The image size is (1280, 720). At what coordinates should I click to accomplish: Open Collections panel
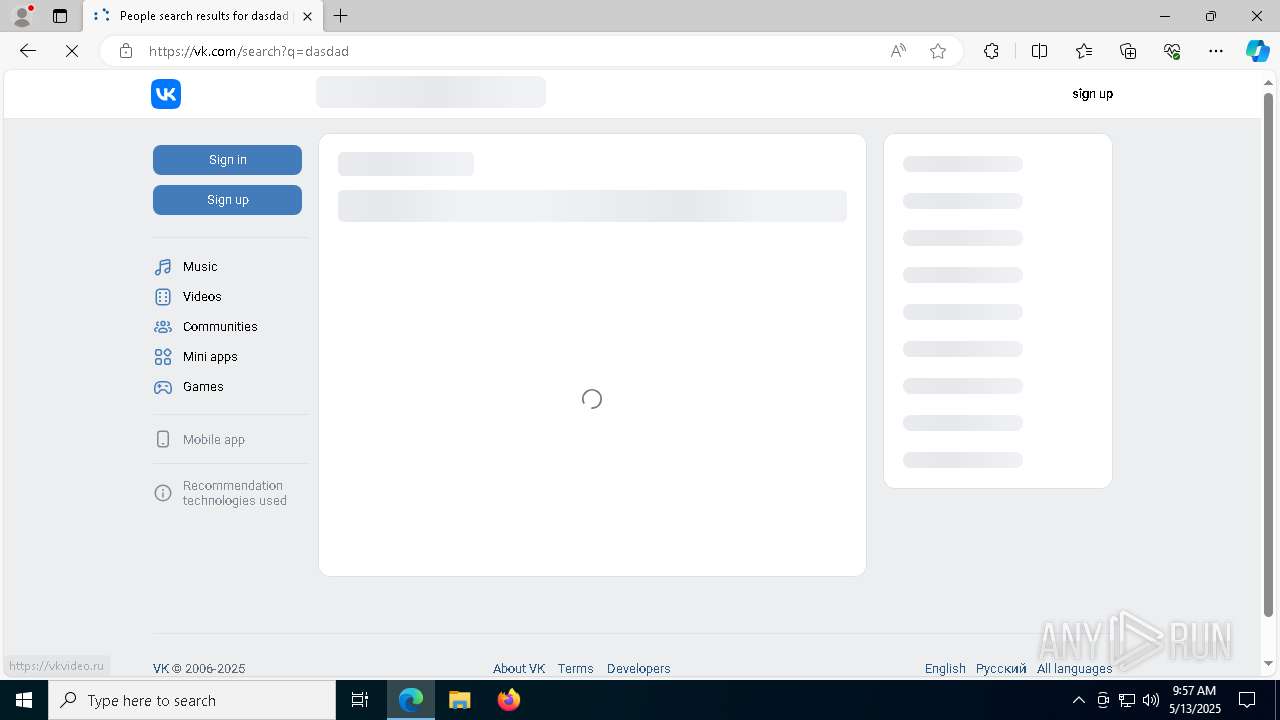1128,51
